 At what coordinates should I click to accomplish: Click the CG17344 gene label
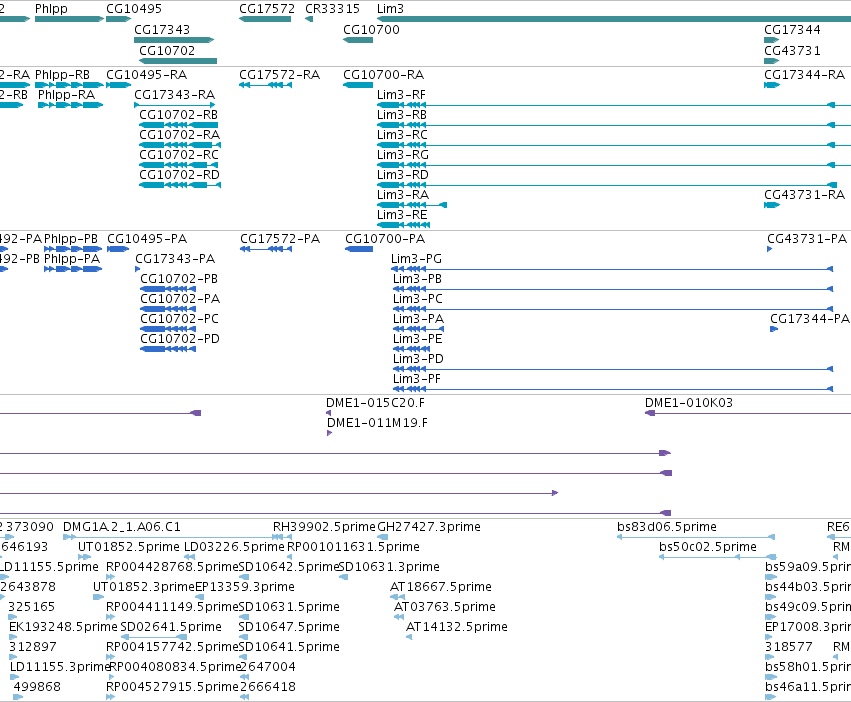coord(792,29)
